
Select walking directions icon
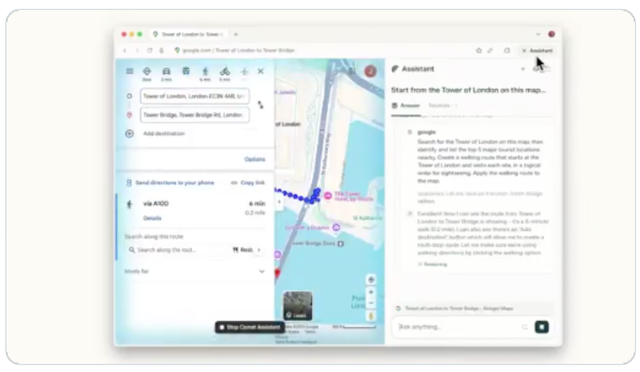pyautogui.click(x=205, y=71)
